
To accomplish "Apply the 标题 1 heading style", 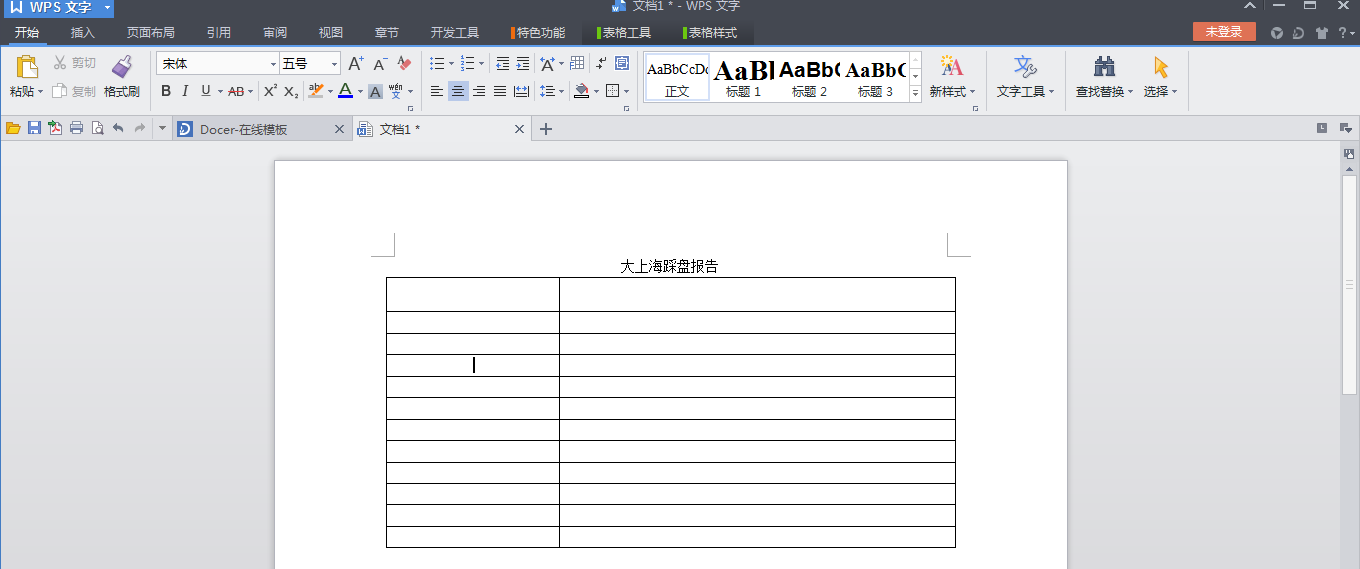I will click(x=743, y=77).
